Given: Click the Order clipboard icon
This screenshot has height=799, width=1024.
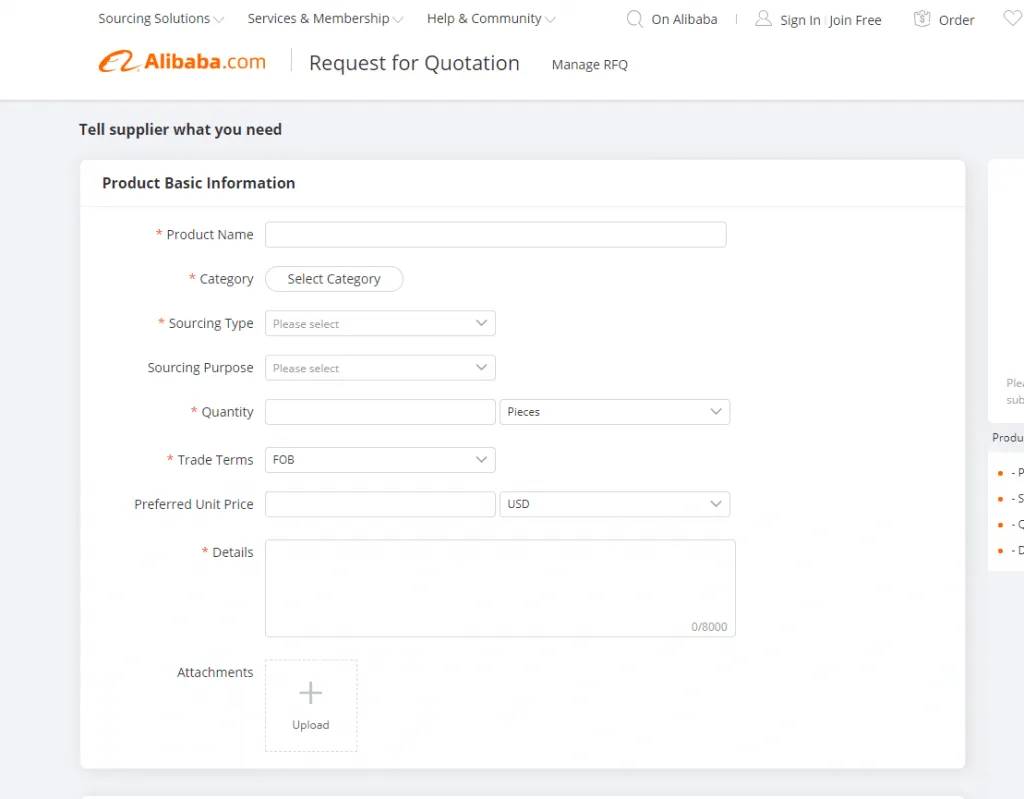Looking at the screenshot, I should click(921, 19).
